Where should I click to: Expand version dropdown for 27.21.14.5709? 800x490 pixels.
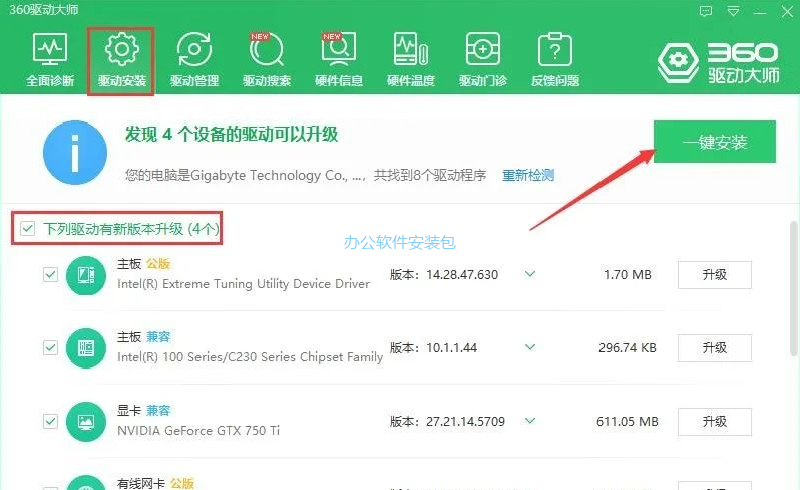(530, 421)
